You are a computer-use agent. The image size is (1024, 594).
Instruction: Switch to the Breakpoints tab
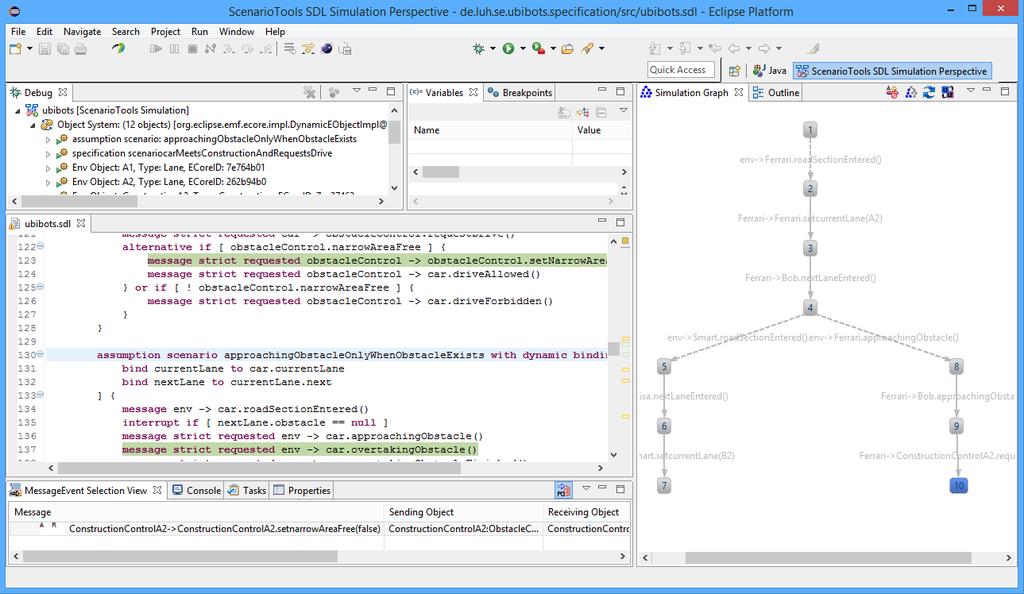click(520, 93)
